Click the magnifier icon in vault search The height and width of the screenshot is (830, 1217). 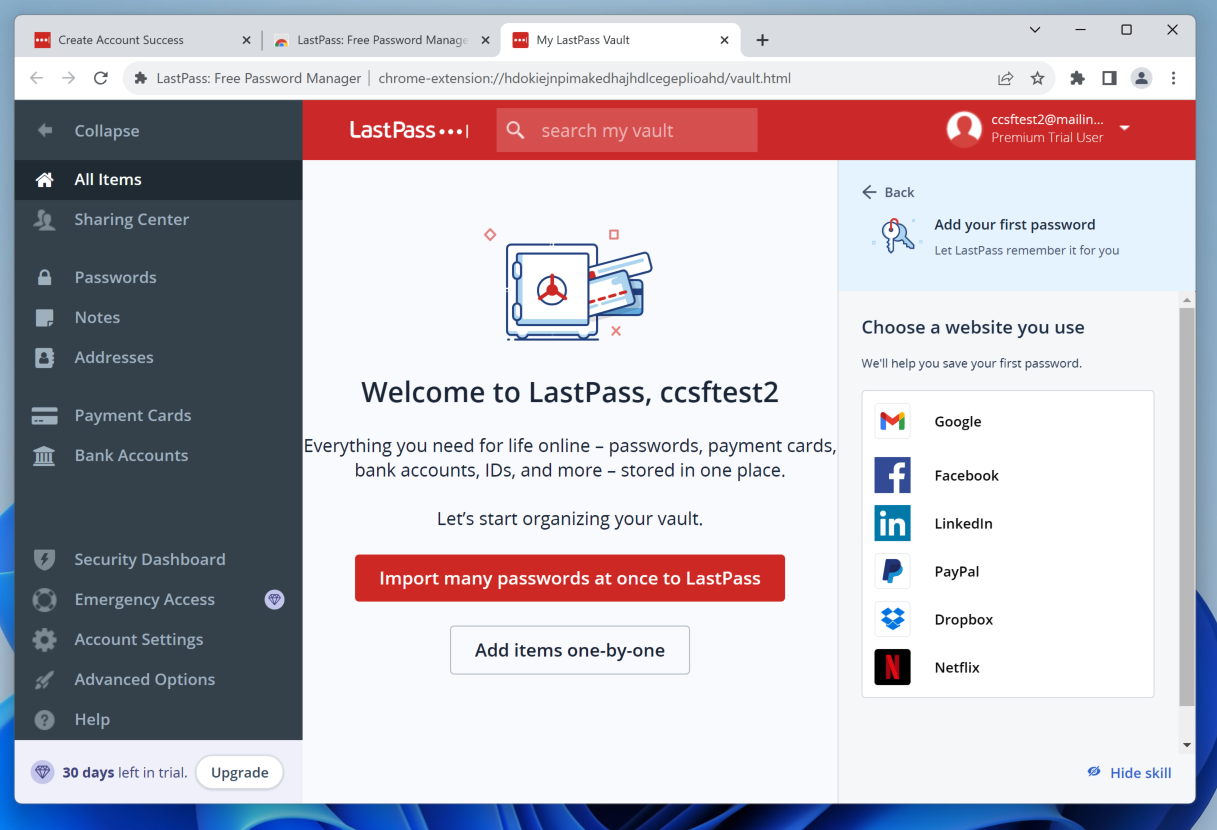[516, 130]
